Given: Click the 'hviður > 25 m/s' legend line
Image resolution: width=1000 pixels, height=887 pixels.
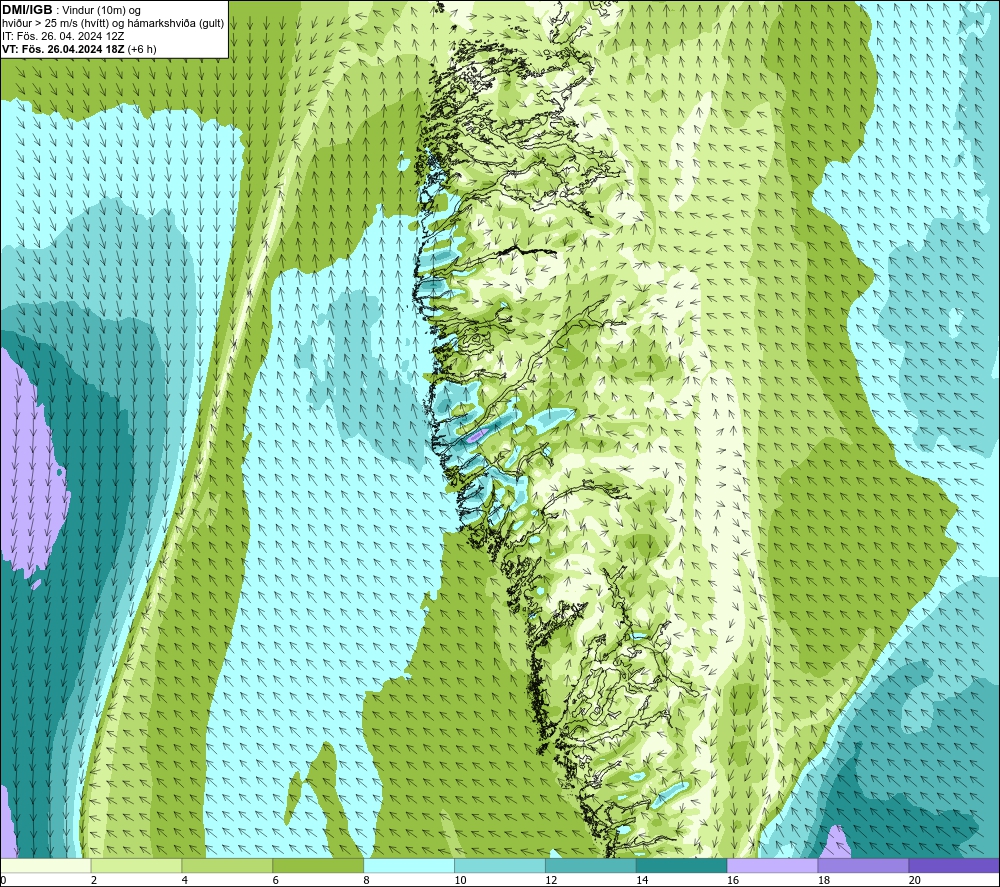Looking at the screenshot, I should (x=113, y=24).
